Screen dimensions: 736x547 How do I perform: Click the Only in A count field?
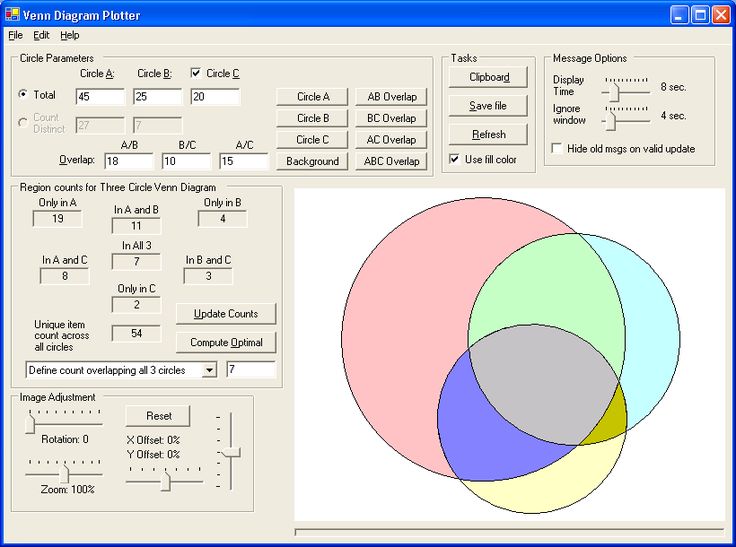pyautogui.click(x=57, y=219)
